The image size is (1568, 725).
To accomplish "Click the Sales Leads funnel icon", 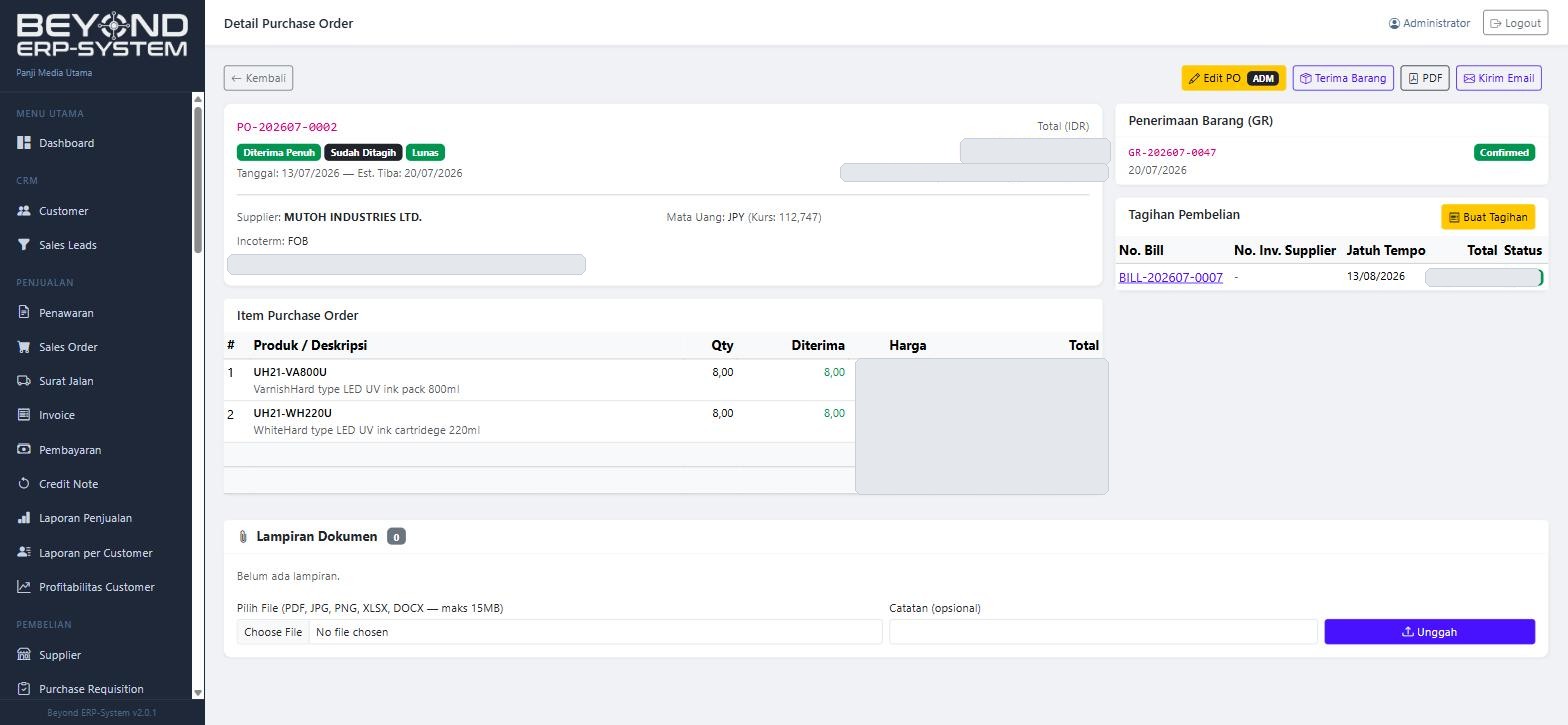I will coord(24,245).
